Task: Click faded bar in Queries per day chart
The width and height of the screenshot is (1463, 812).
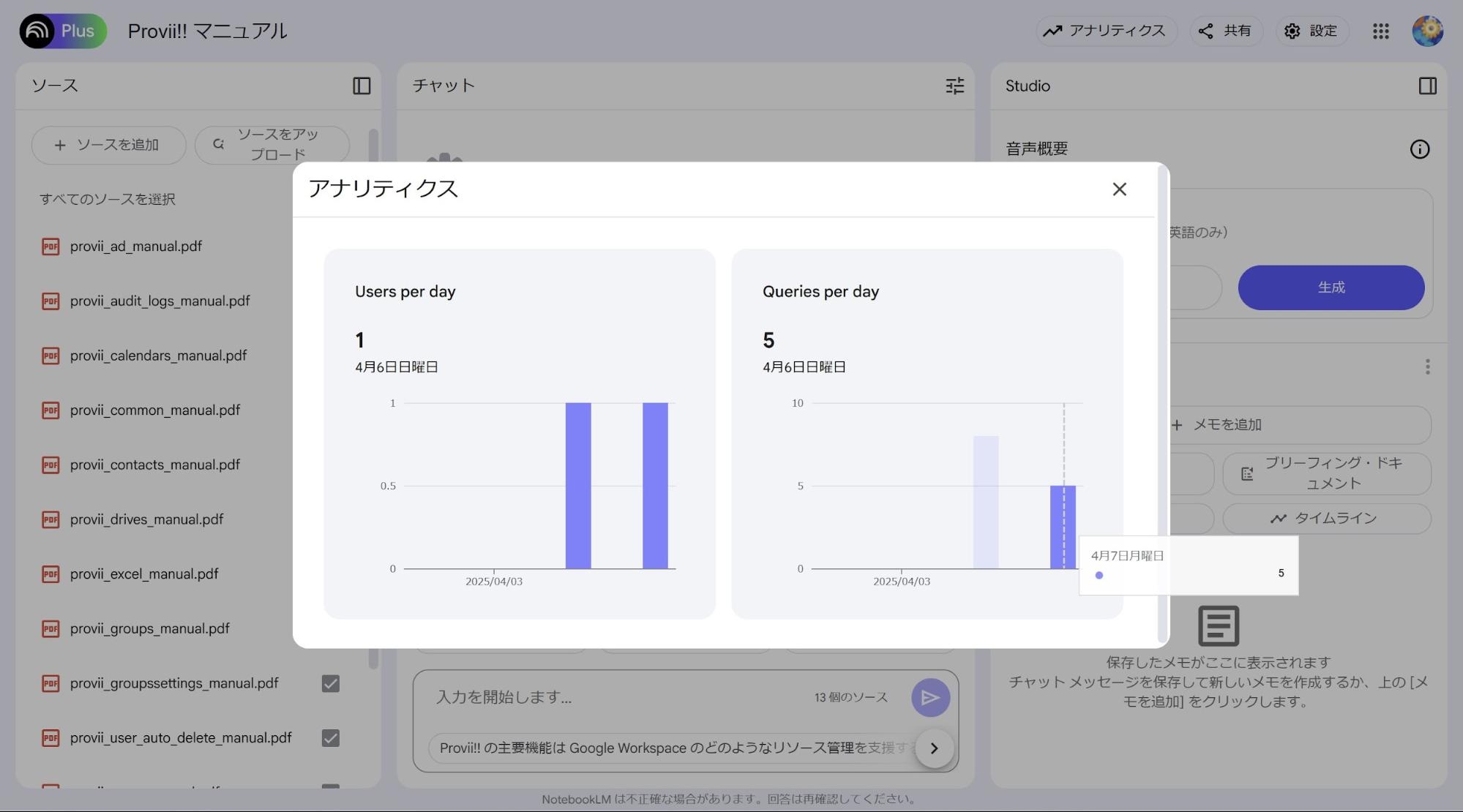Action: [x=986, y=502]
